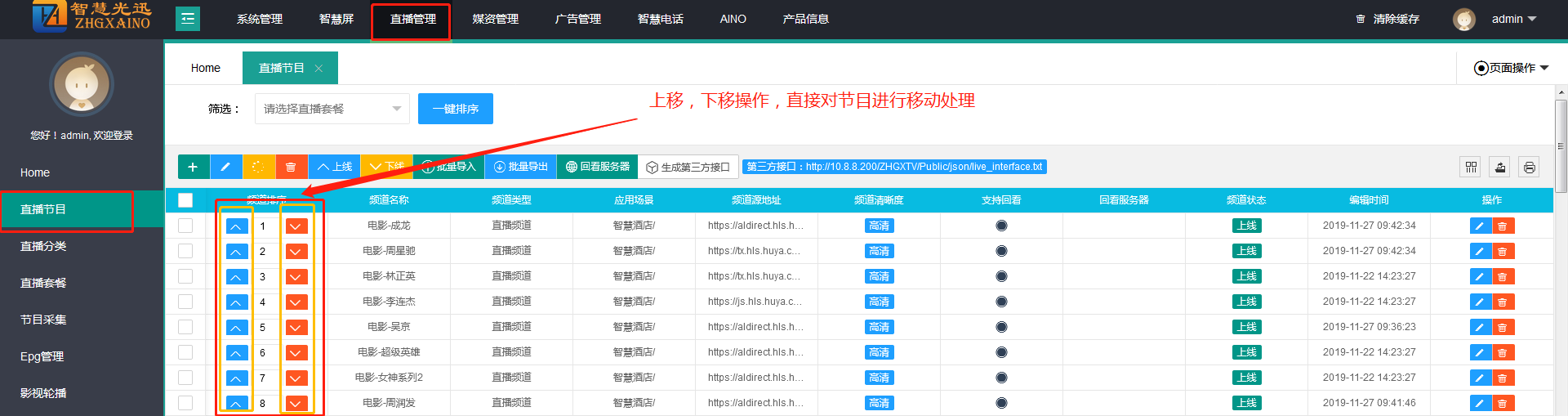The width and height of the screenshot is (1568, 416).
Task: Move channel 电影-林正英 down with orange arrow
Action: [x=296, y=277]
